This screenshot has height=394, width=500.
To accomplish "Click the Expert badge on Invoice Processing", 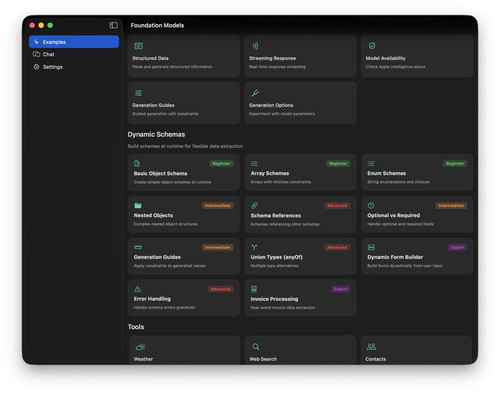I will 340,289.
